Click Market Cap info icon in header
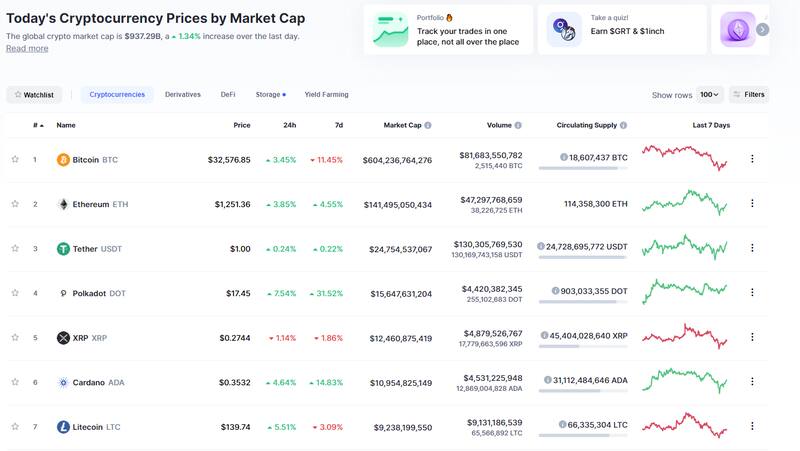The width and height of the screenshot is (800, 451). tap(428, 126)
